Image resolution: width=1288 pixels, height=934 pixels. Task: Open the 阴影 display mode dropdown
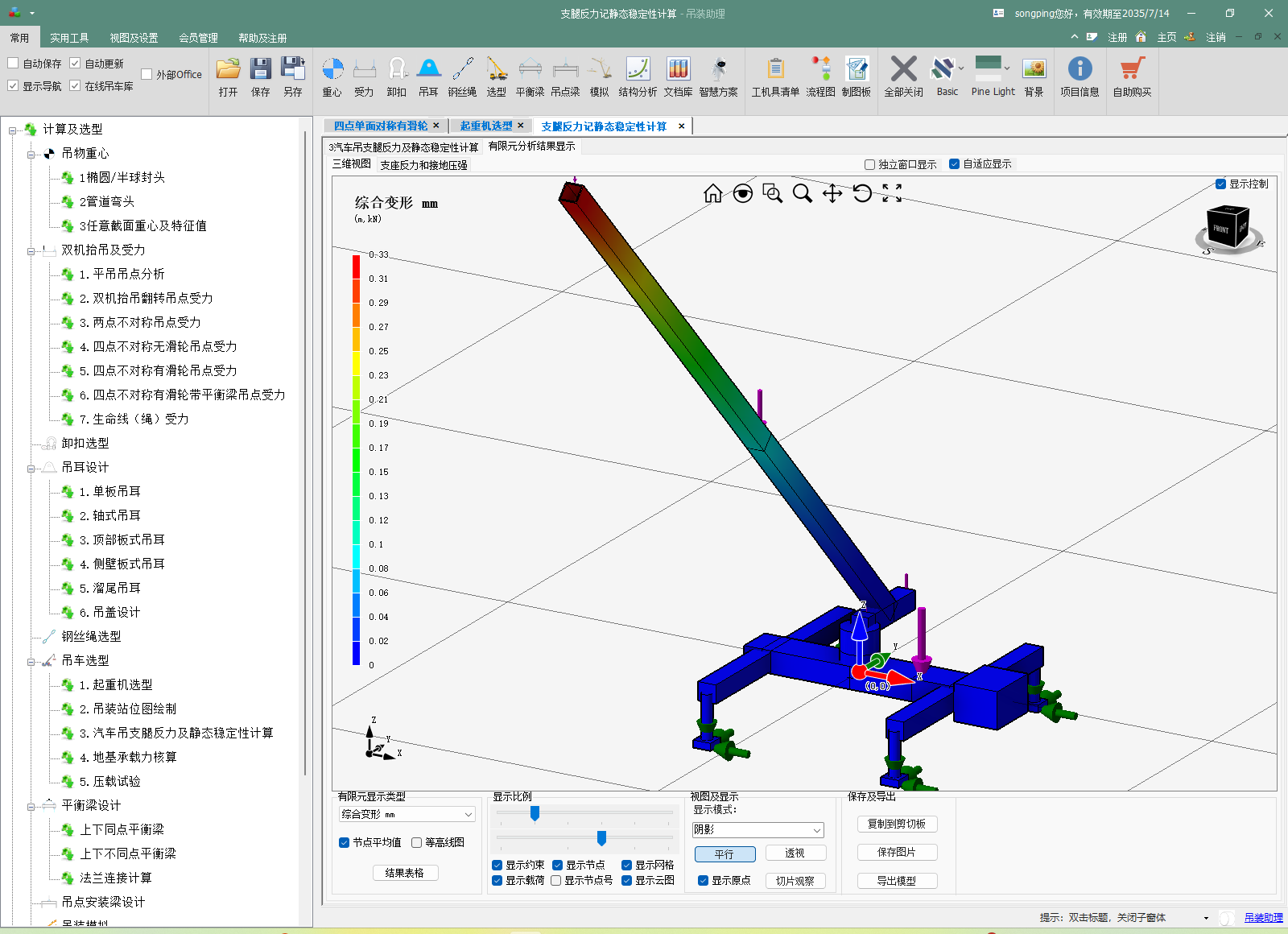[758, 829]
